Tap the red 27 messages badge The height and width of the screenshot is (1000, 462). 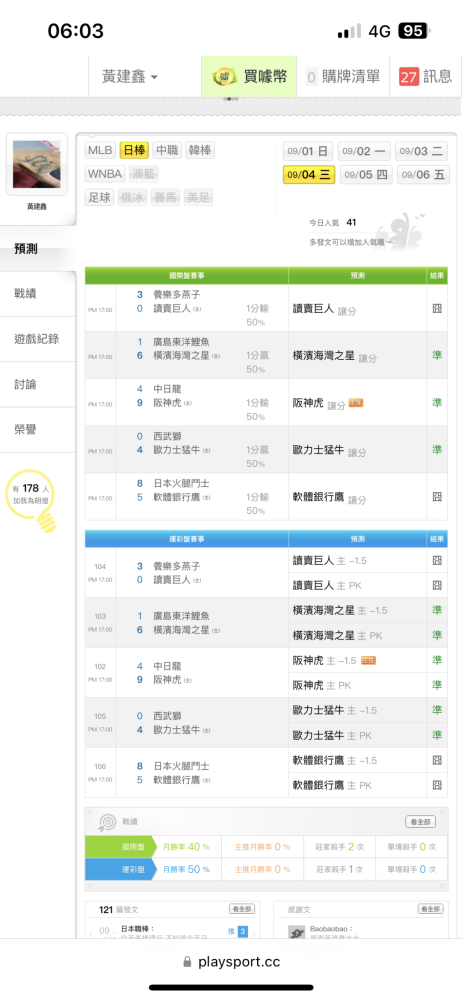point(409,77)
